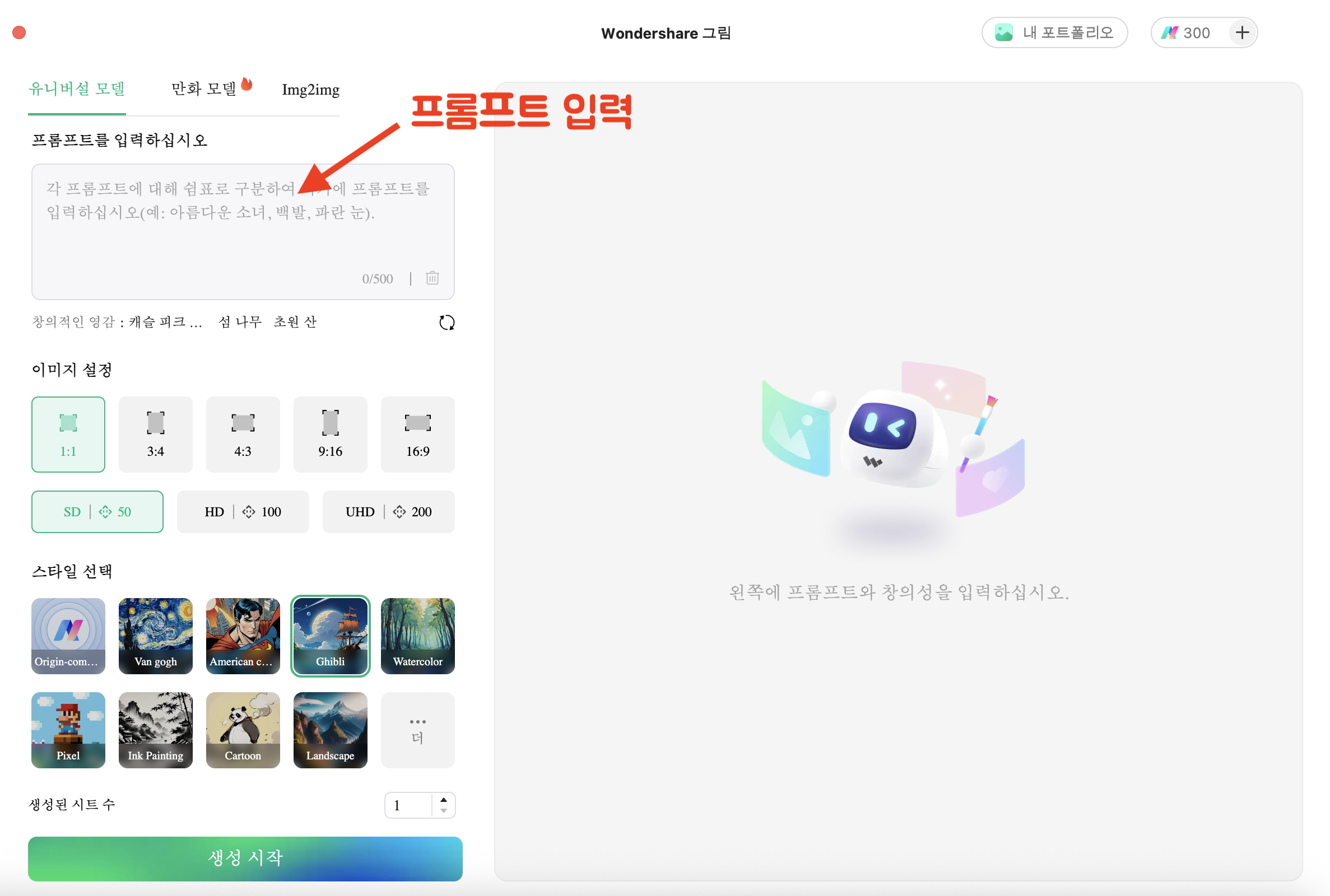Pick the Landscape style
Screen dimensions: 1330x896
[331, 730]
